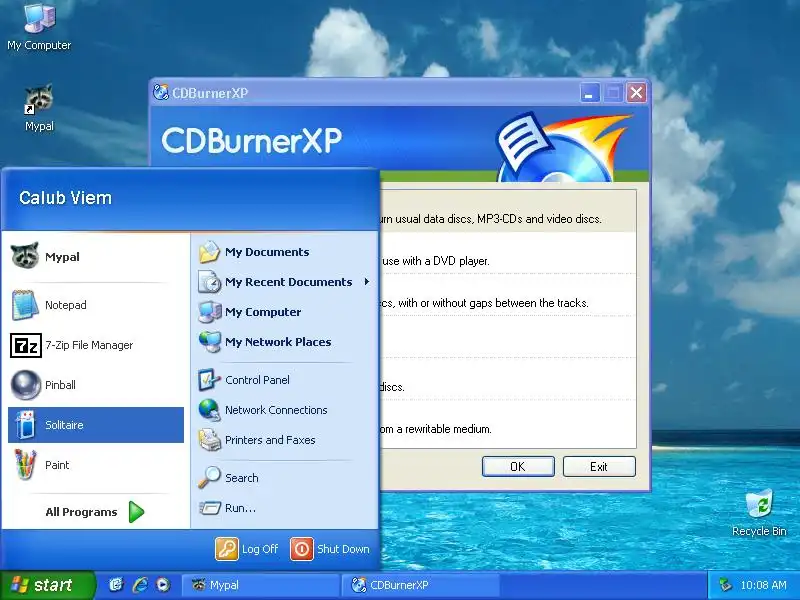Open Recycle Bin on the desktop
Viewport: 800px width, 600px height.
pos(759,513)
